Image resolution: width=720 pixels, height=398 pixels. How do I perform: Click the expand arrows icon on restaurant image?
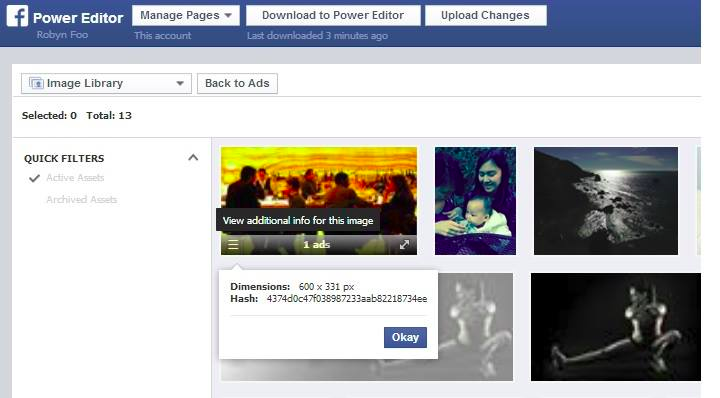pos(404,245)
